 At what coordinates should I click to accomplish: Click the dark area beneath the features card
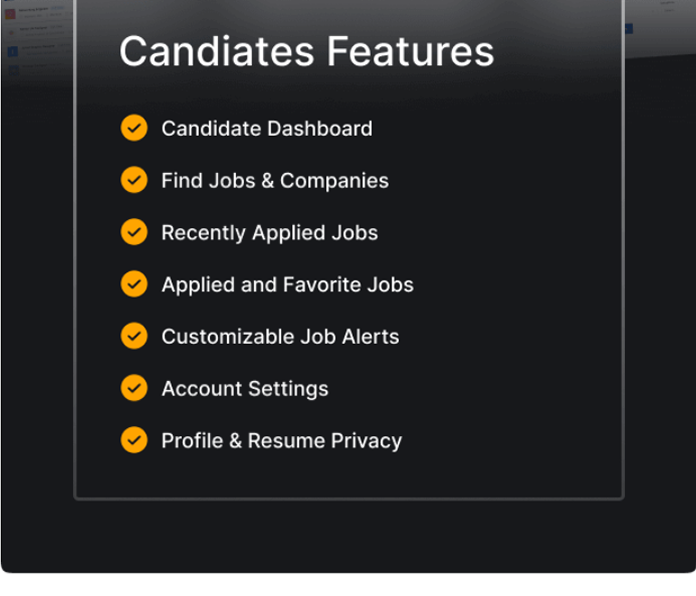pyautogui.click(x=348, y=535)
